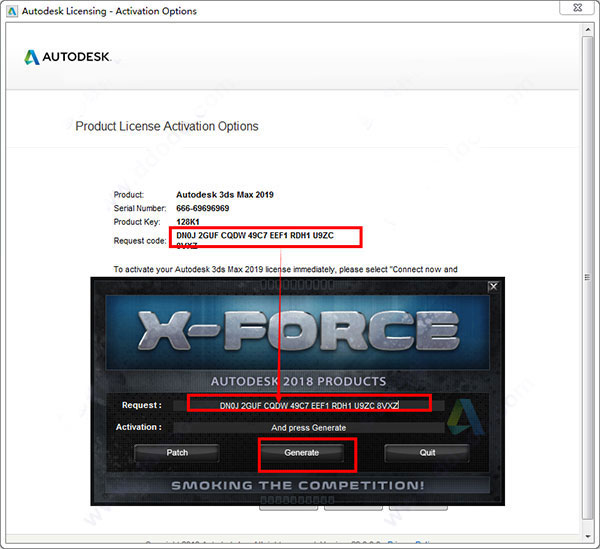
Task: Click the Autodesk 2018 Products label
Action: pos(298,381)
